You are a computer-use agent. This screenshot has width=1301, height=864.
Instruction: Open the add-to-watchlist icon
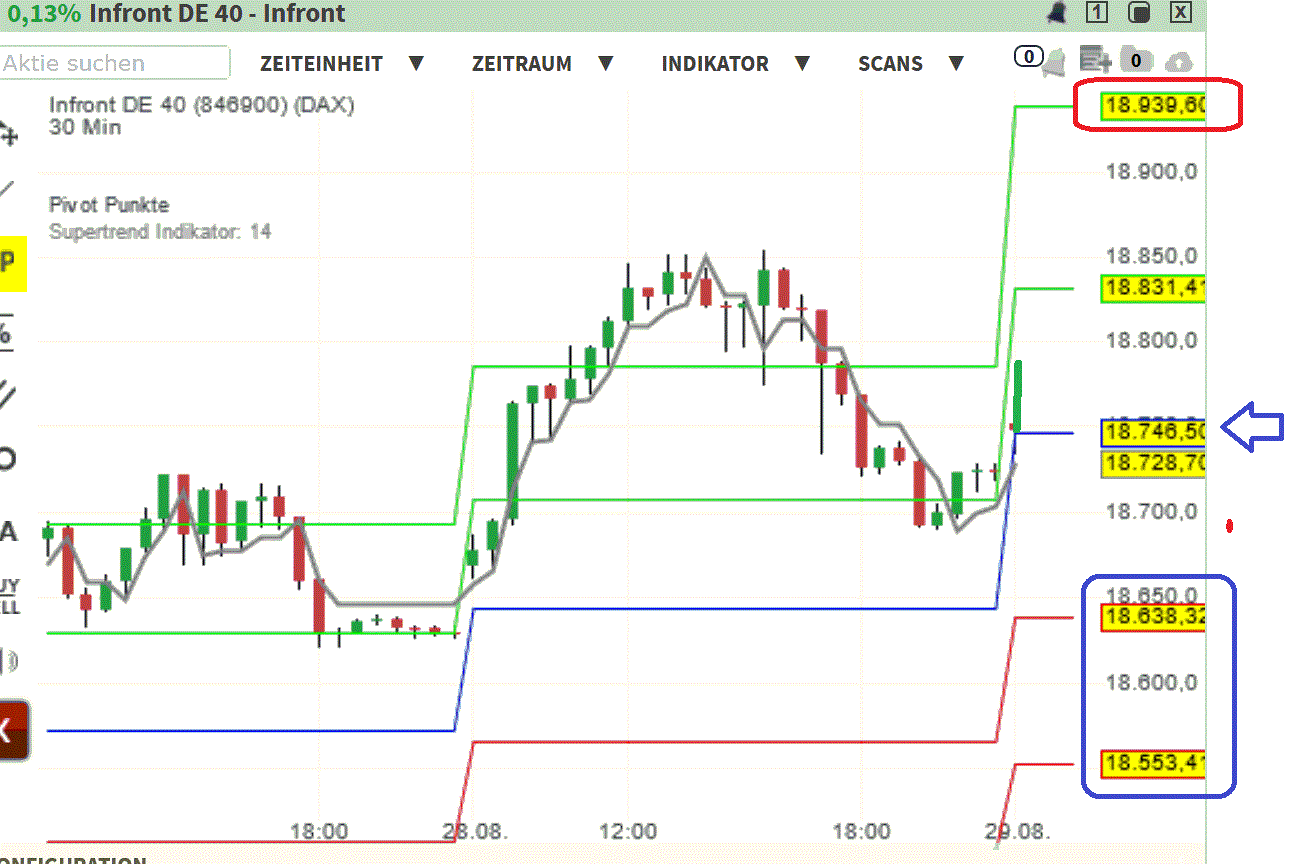tap(1095, 61)
